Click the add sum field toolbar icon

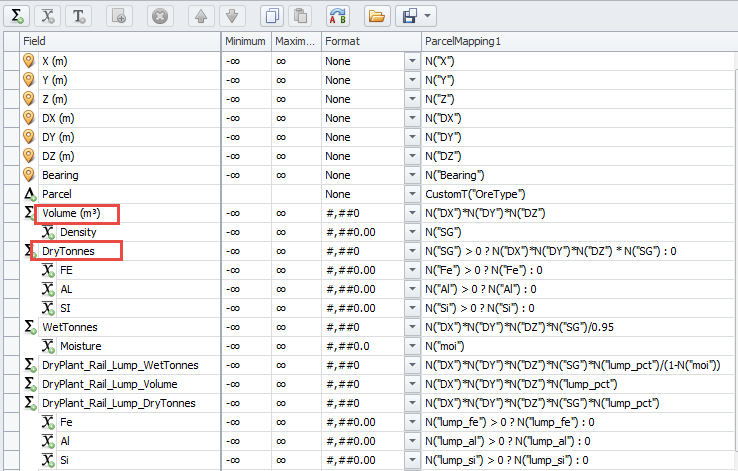pos(17,16)
